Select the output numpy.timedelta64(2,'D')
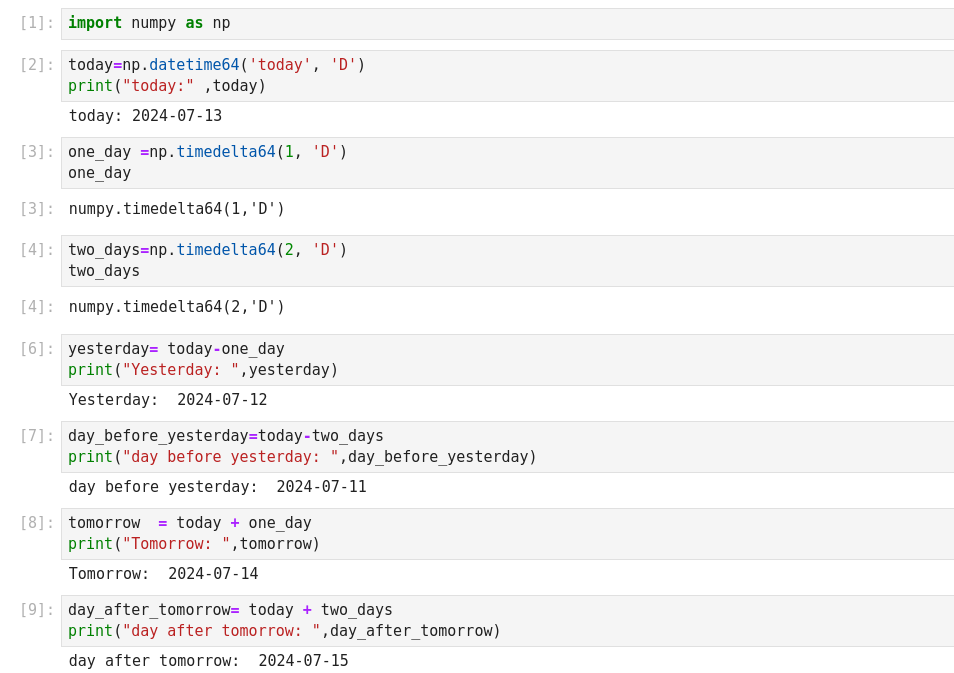The height and width of the screenshot is (673, 954). 177,307
